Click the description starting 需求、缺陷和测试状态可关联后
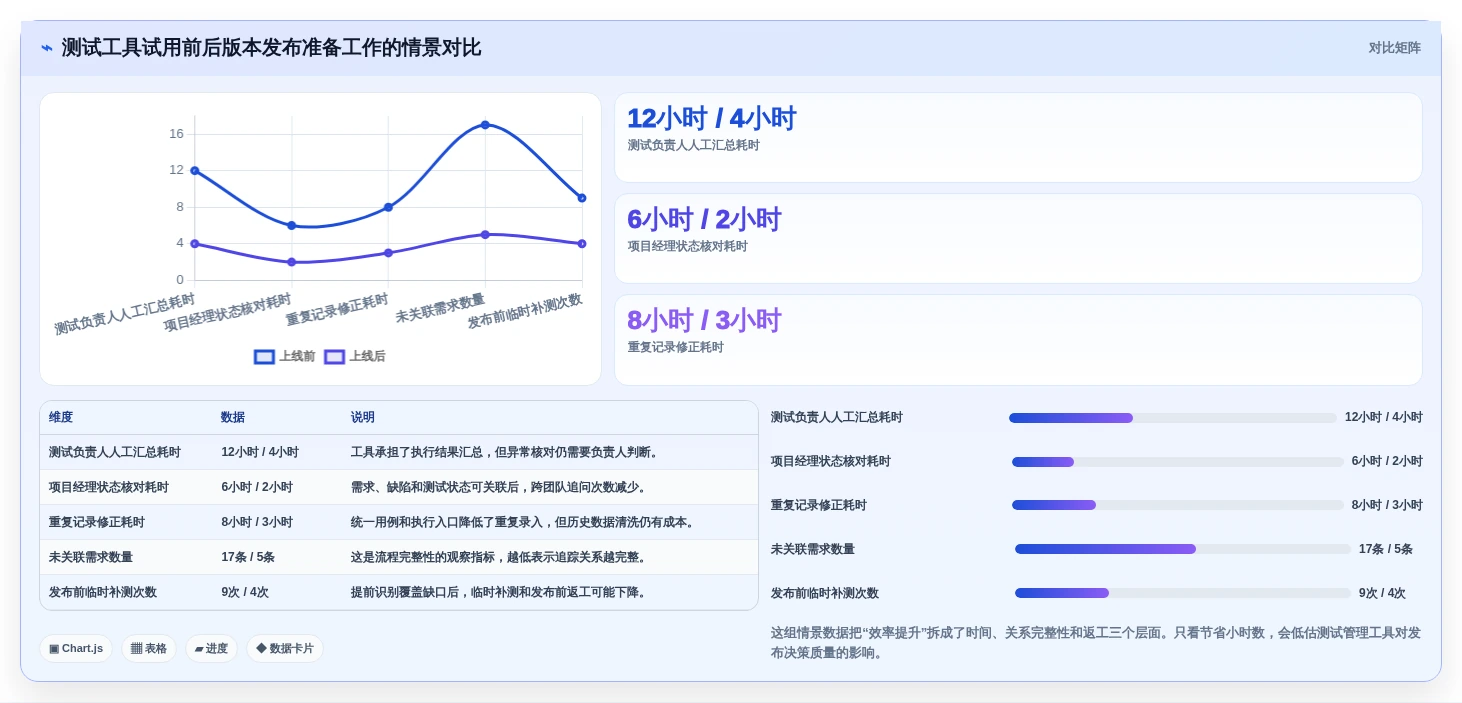Image resolution: width=1462 pixels, height=703 pixels. 501,488
